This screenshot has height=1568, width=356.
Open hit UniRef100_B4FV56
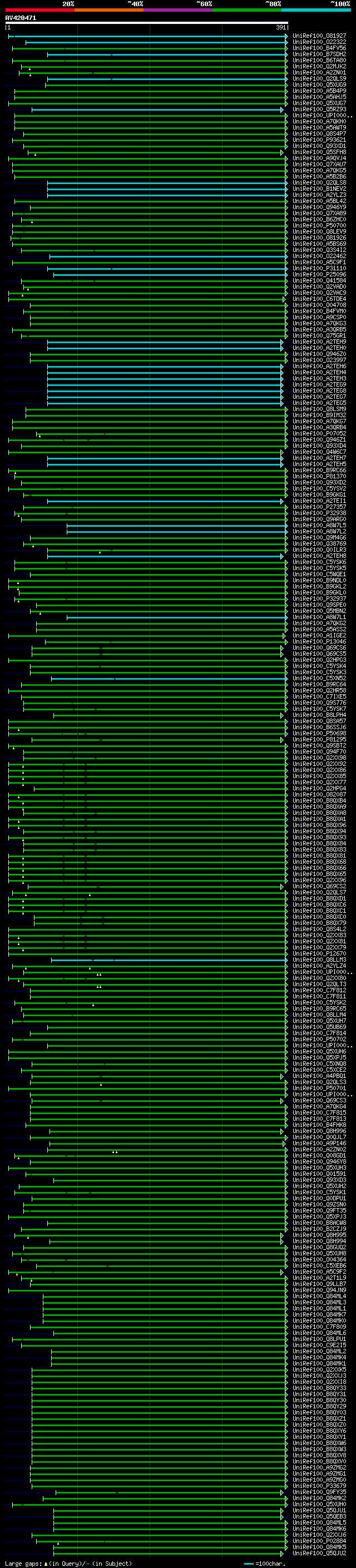click(x=319, y=48)
